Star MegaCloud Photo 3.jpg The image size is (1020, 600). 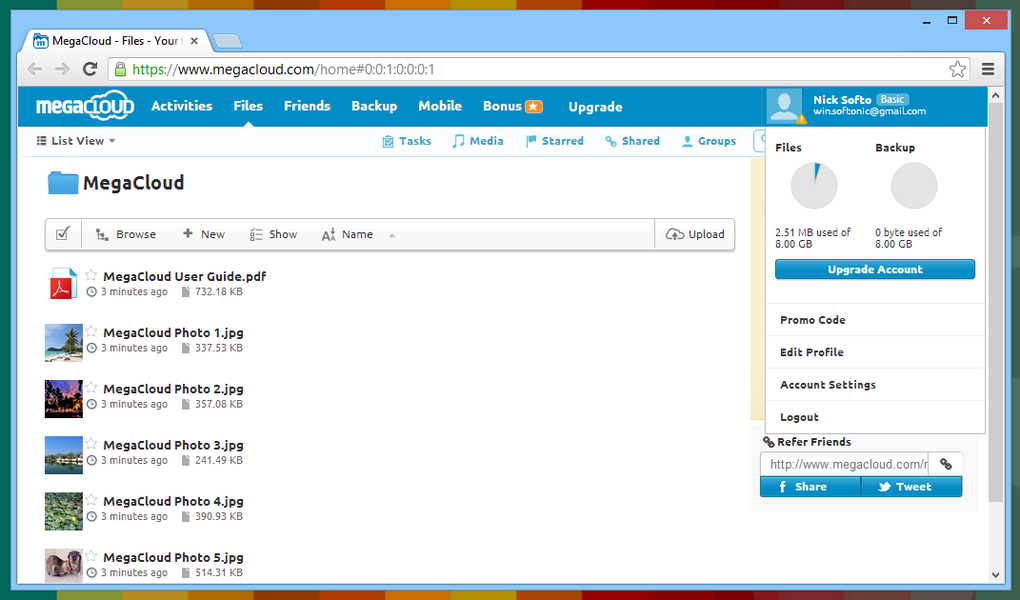(91, 444)
